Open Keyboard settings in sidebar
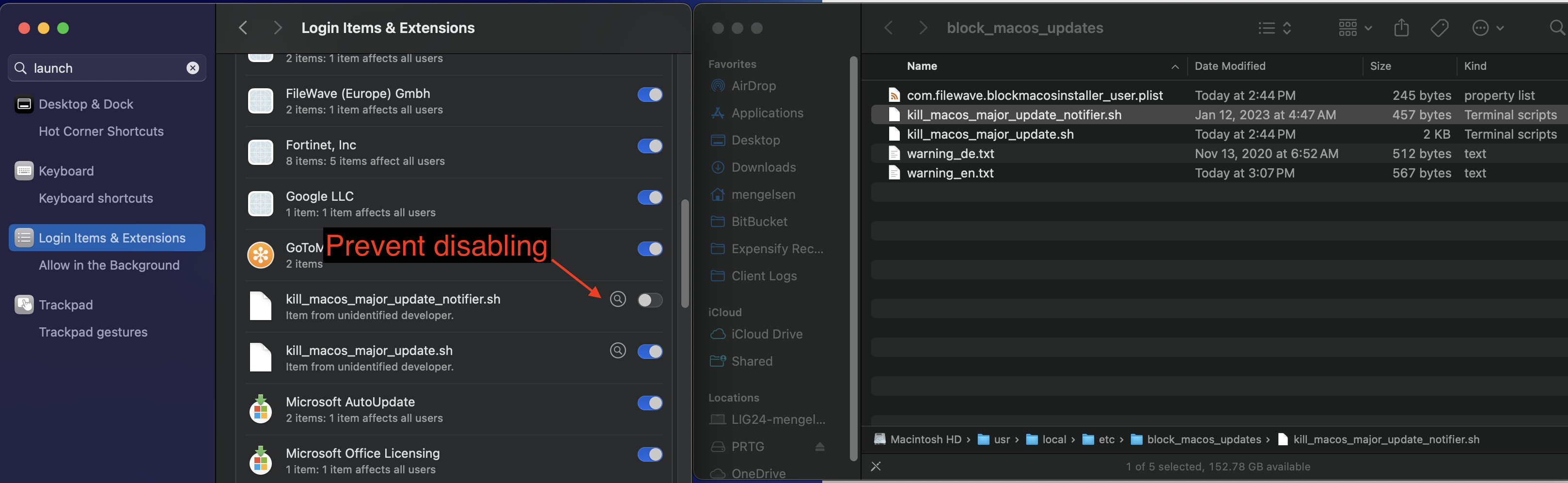The width and height of the screenshot is (1568, 483). (x=66, y=171)
